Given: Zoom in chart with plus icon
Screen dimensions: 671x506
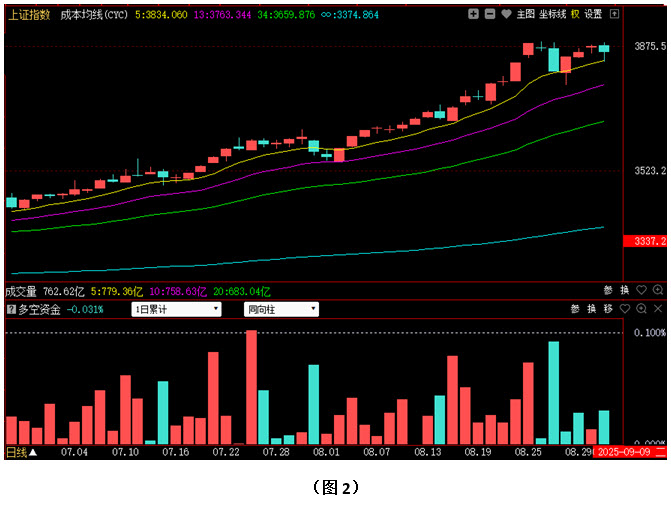Looking at the screenshot, I should point(473,14).
